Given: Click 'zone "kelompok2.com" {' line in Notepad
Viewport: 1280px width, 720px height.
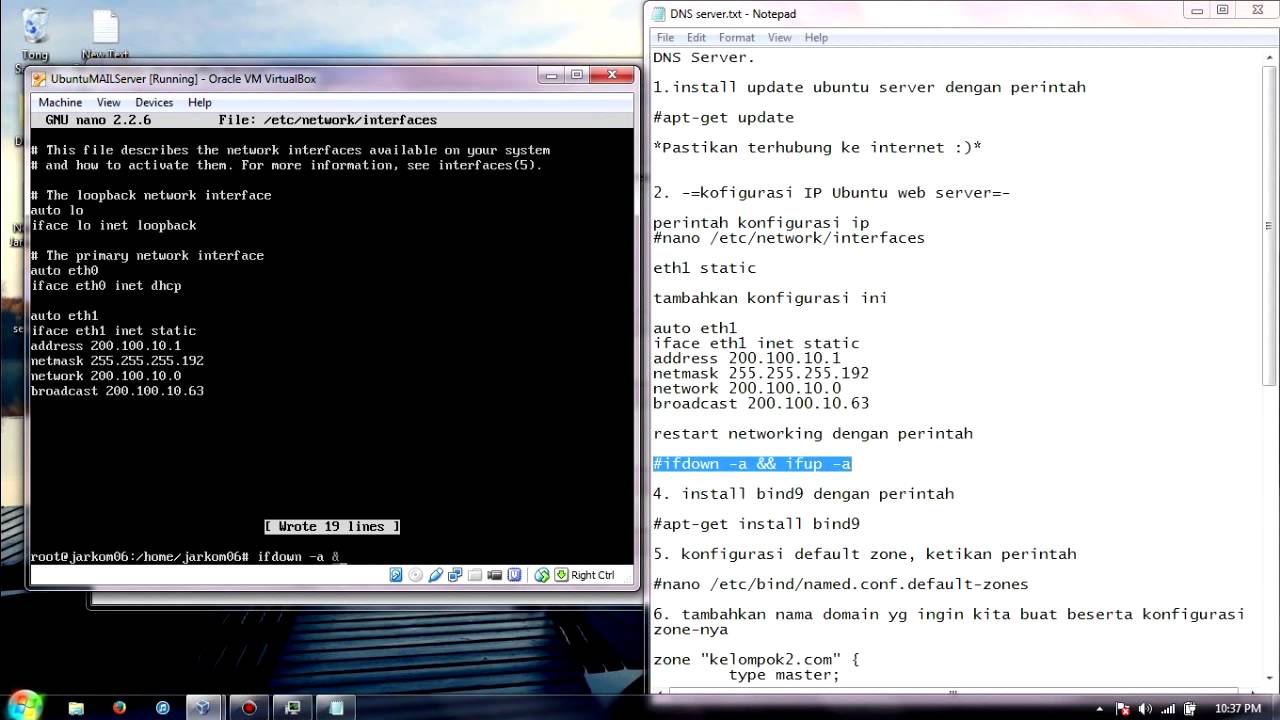Looking at the screenshot, I should pos(756,660).
